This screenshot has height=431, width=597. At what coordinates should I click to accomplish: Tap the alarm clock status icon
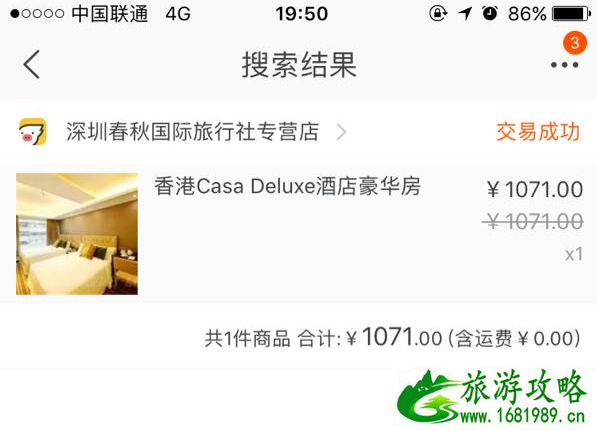[490, 14]
